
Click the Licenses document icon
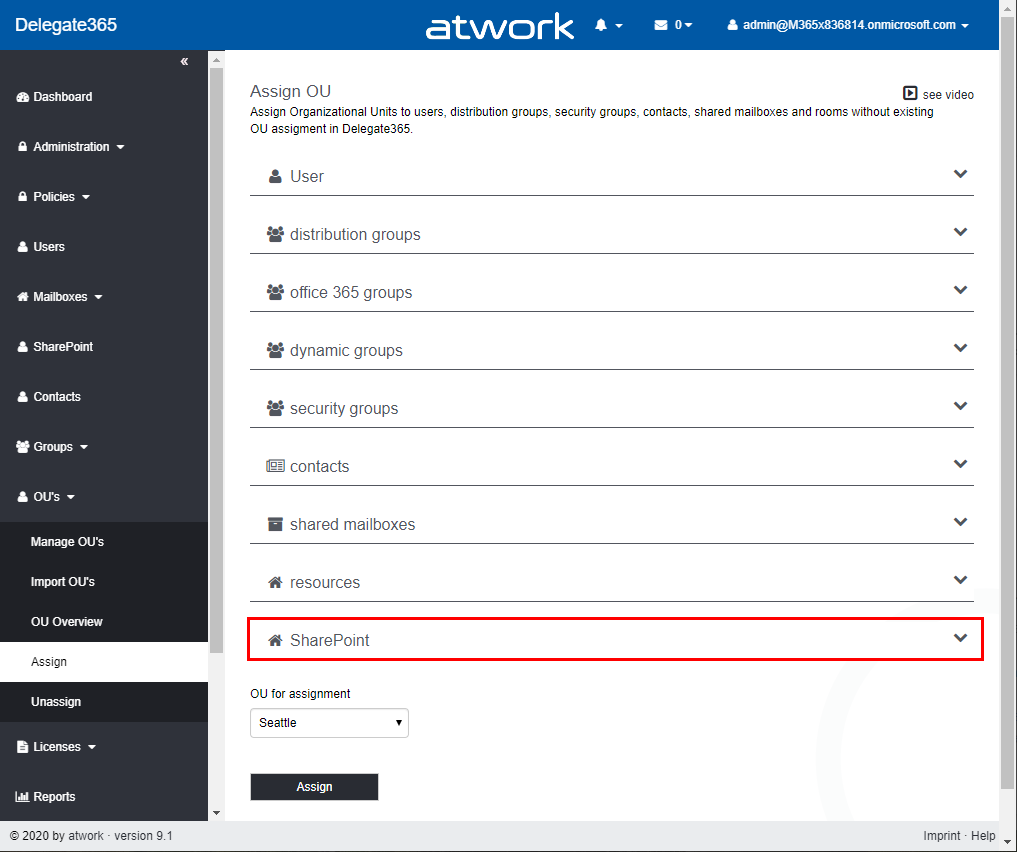click(23, 746)
